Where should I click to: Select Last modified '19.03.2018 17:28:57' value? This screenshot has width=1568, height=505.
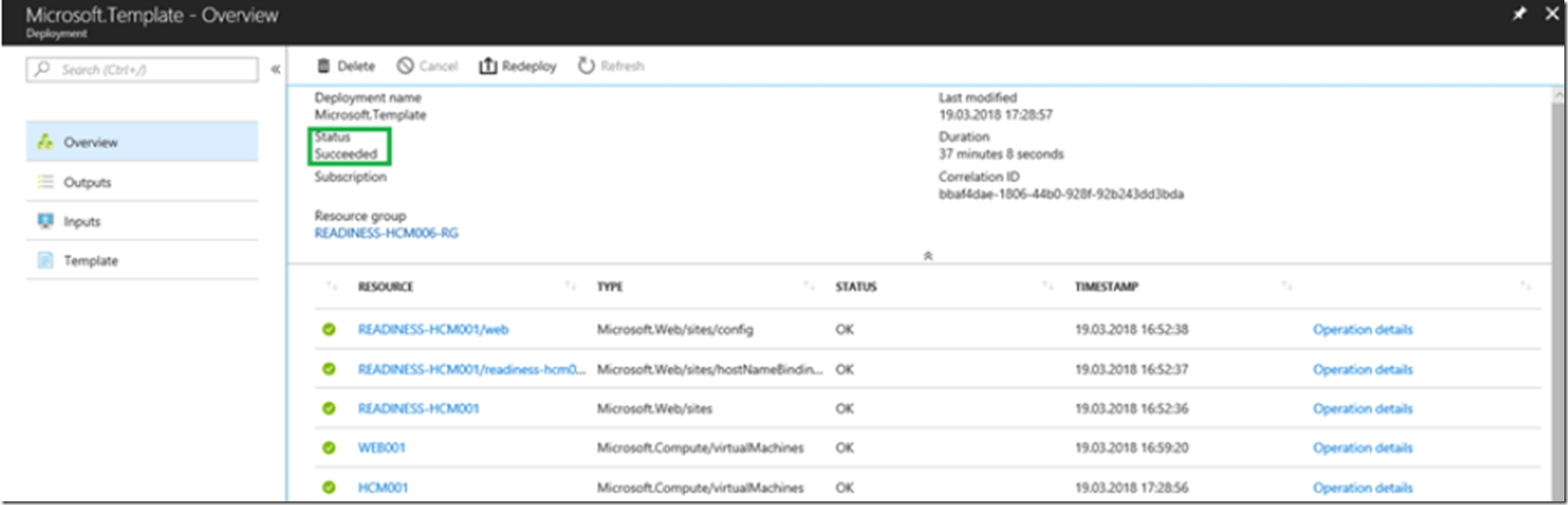click(x=996, y=115)
